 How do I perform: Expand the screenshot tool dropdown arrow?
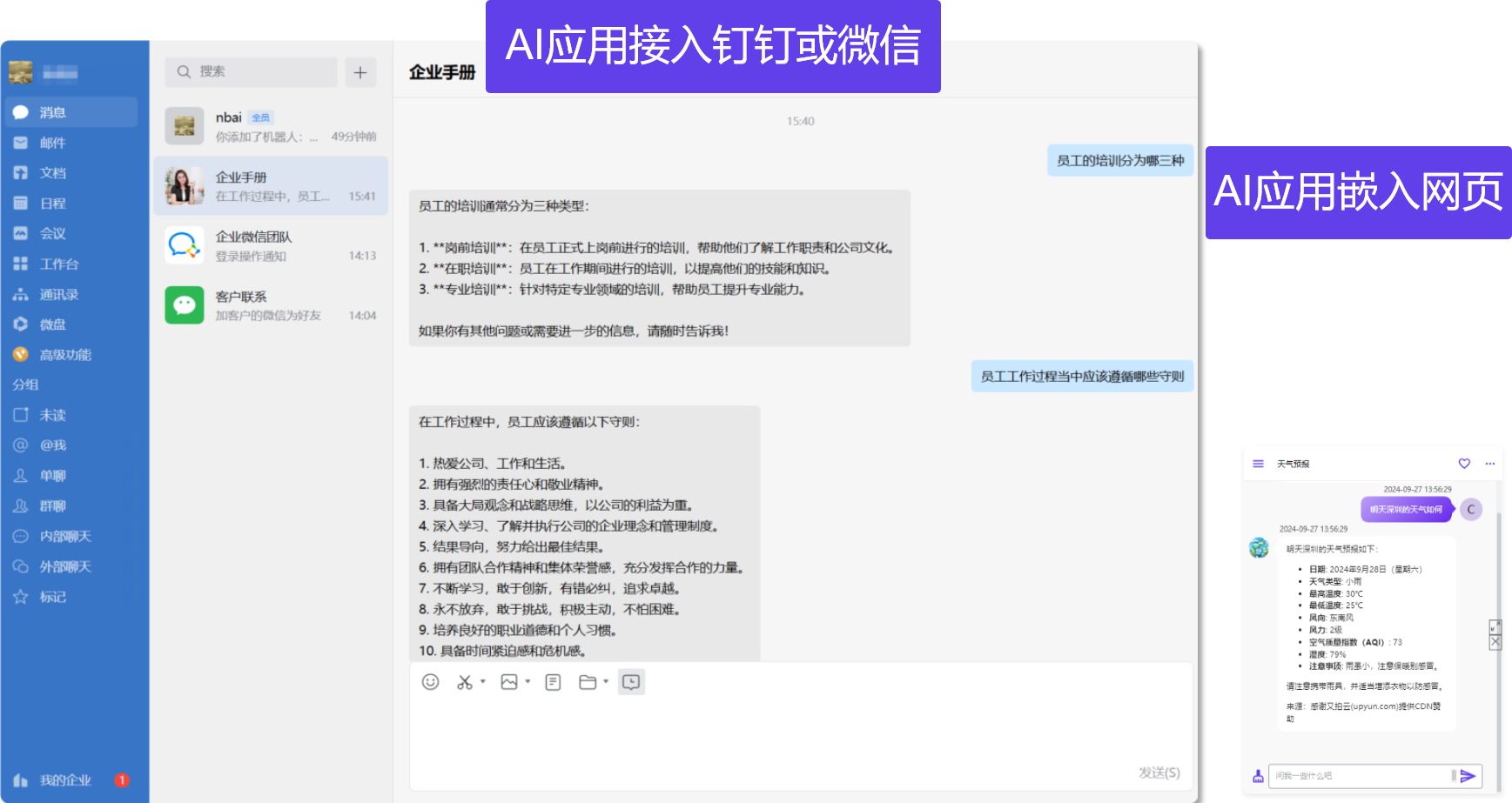(x=481, y=684)
